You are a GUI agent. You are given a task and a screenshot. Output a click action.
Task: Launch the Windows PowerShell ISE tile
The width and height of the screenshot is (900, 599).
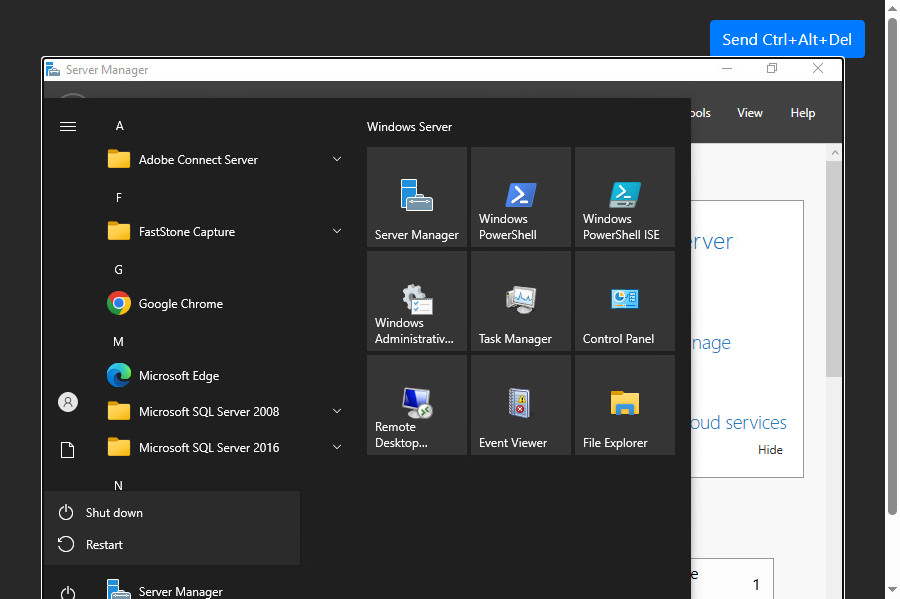[x=624, y=197]
